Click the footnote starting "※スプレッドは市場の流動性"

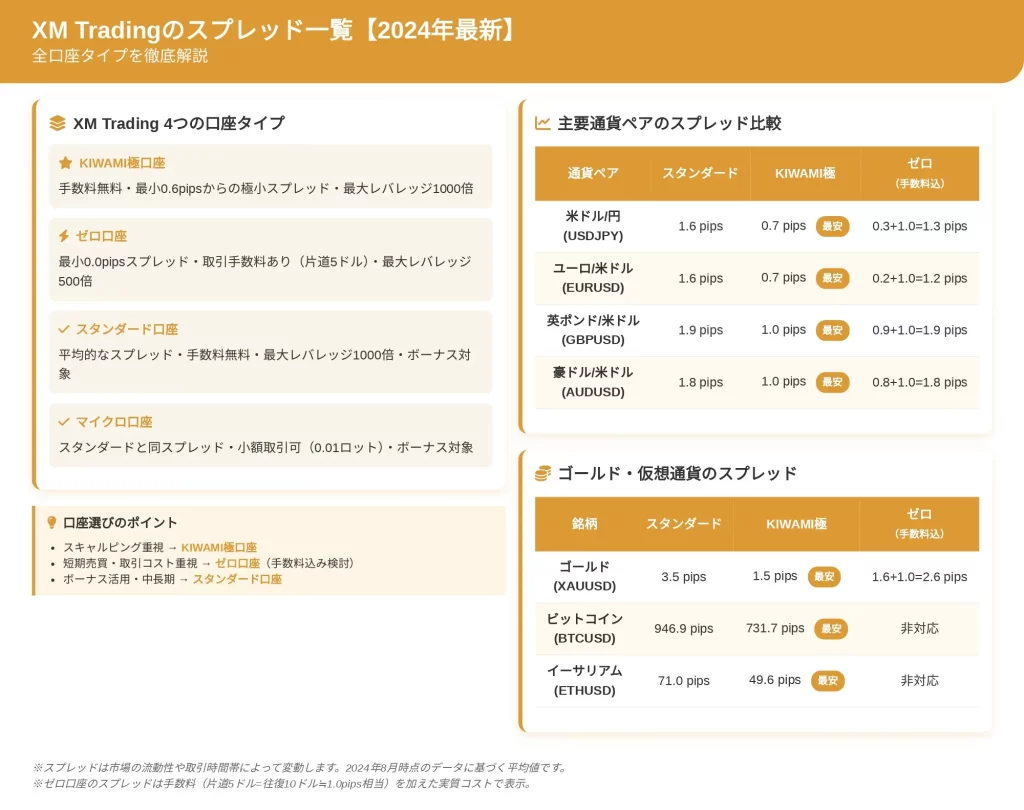[x=300, y=768]
